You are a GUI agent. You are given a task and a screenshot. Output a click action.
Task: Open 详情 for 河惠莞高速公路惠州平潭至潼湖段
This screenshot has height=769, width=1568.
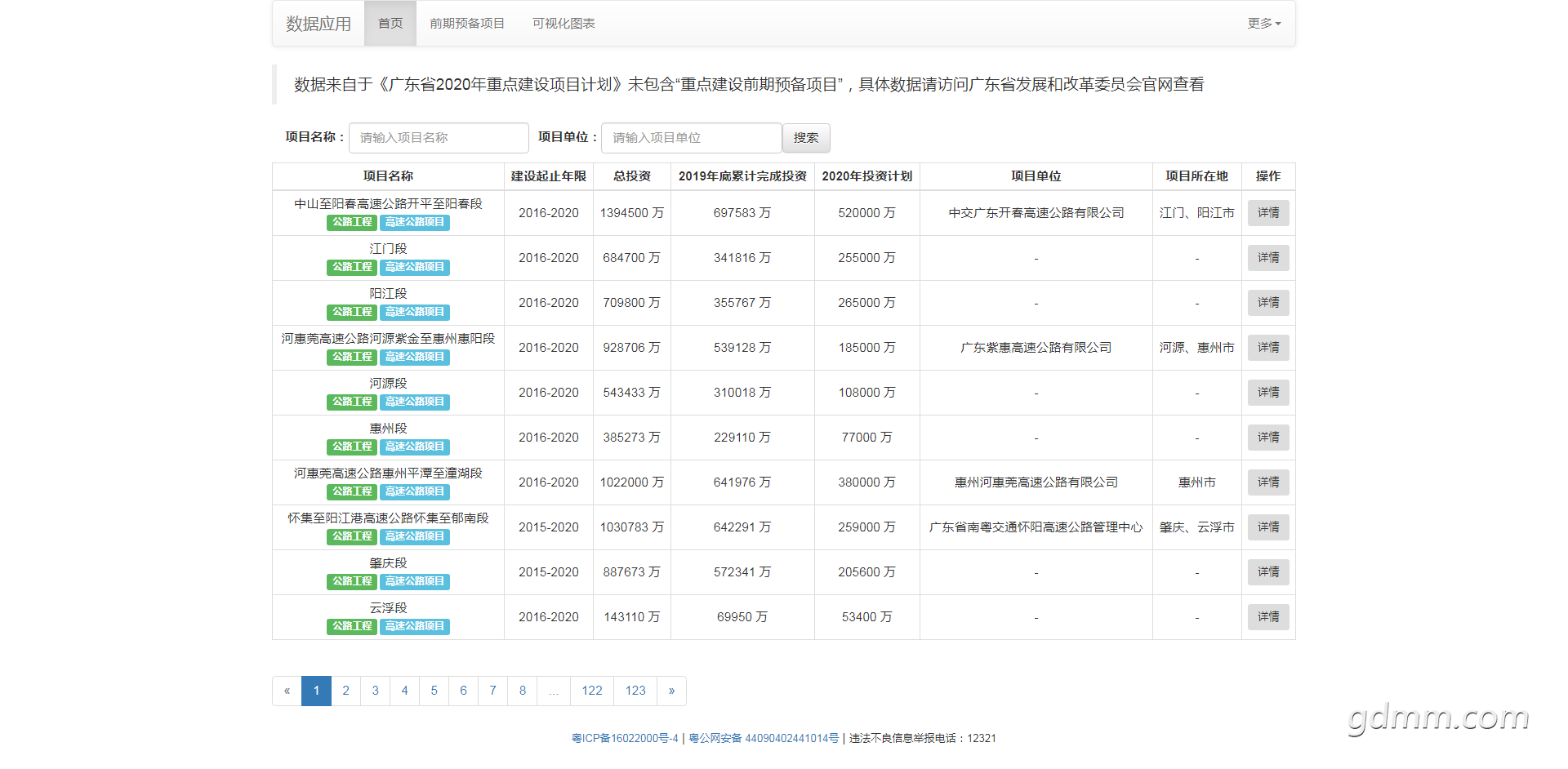click(x=1268, y=482)
